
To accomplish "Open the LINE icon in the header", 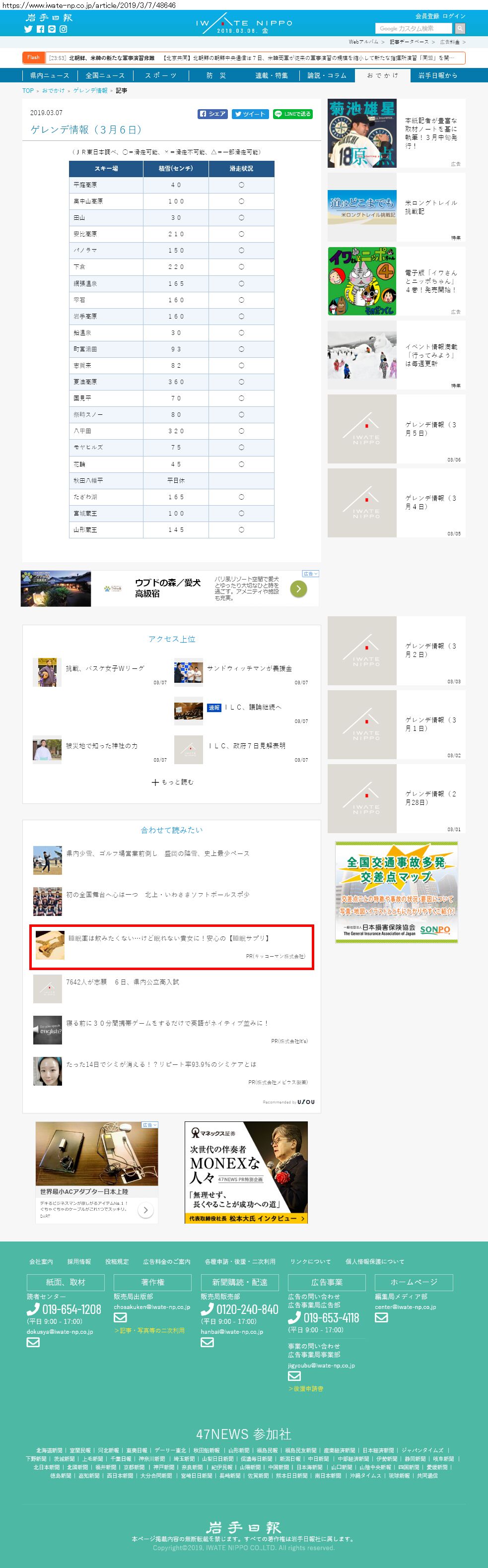I will pyautogui.click(x=52, y=29).
